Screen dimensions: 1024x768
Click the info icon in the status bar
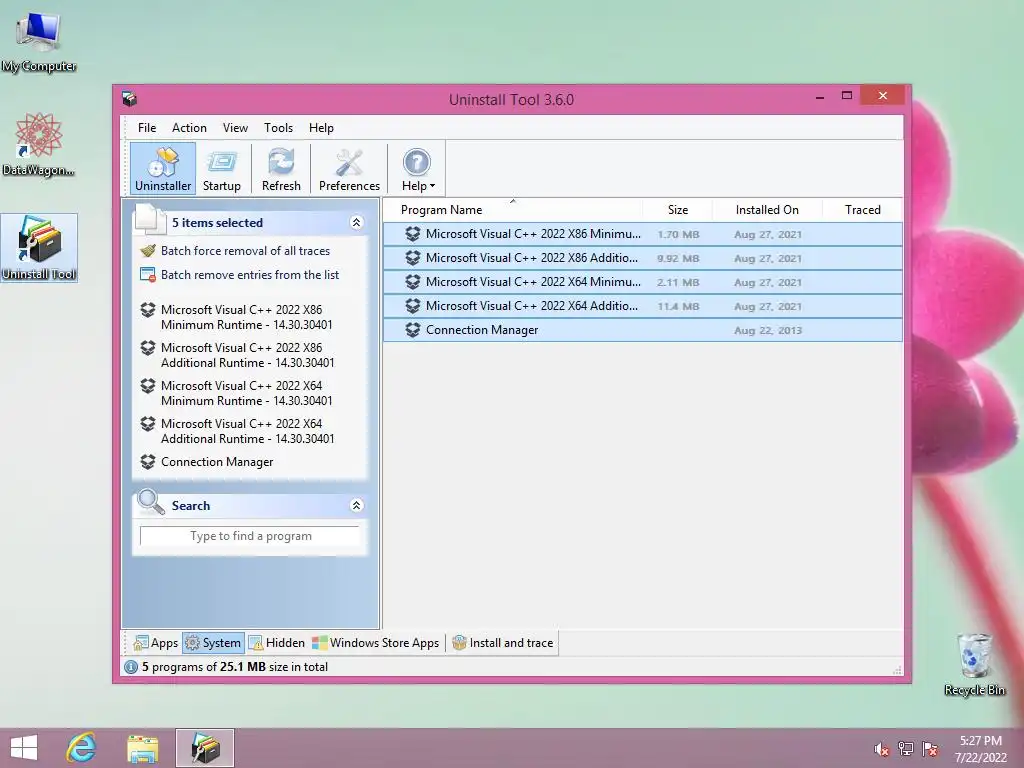point(131,667)
